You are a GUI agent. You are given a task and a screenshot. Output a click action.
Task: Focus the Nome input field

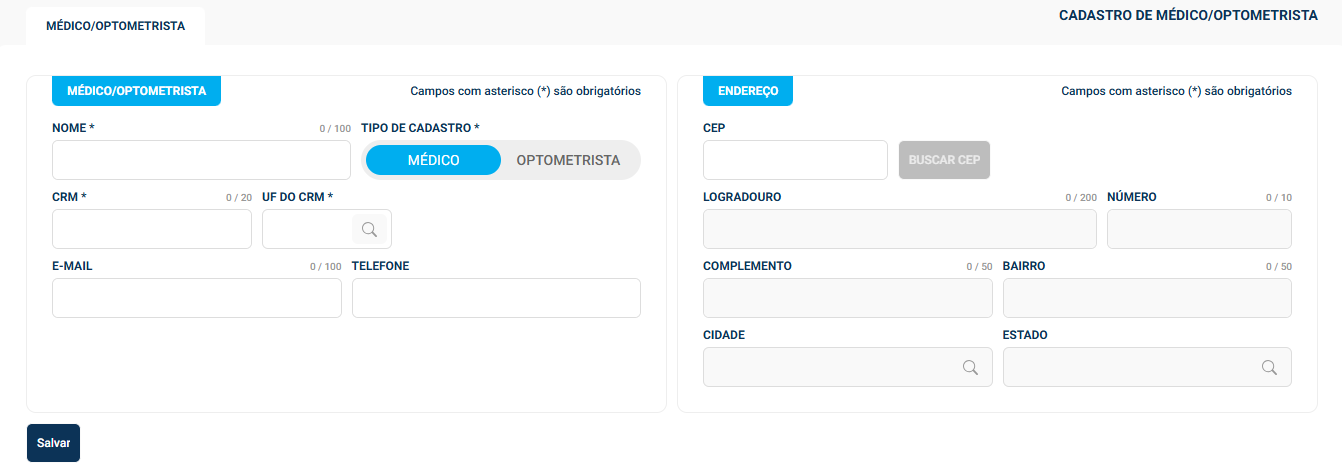tap(201, 160)
